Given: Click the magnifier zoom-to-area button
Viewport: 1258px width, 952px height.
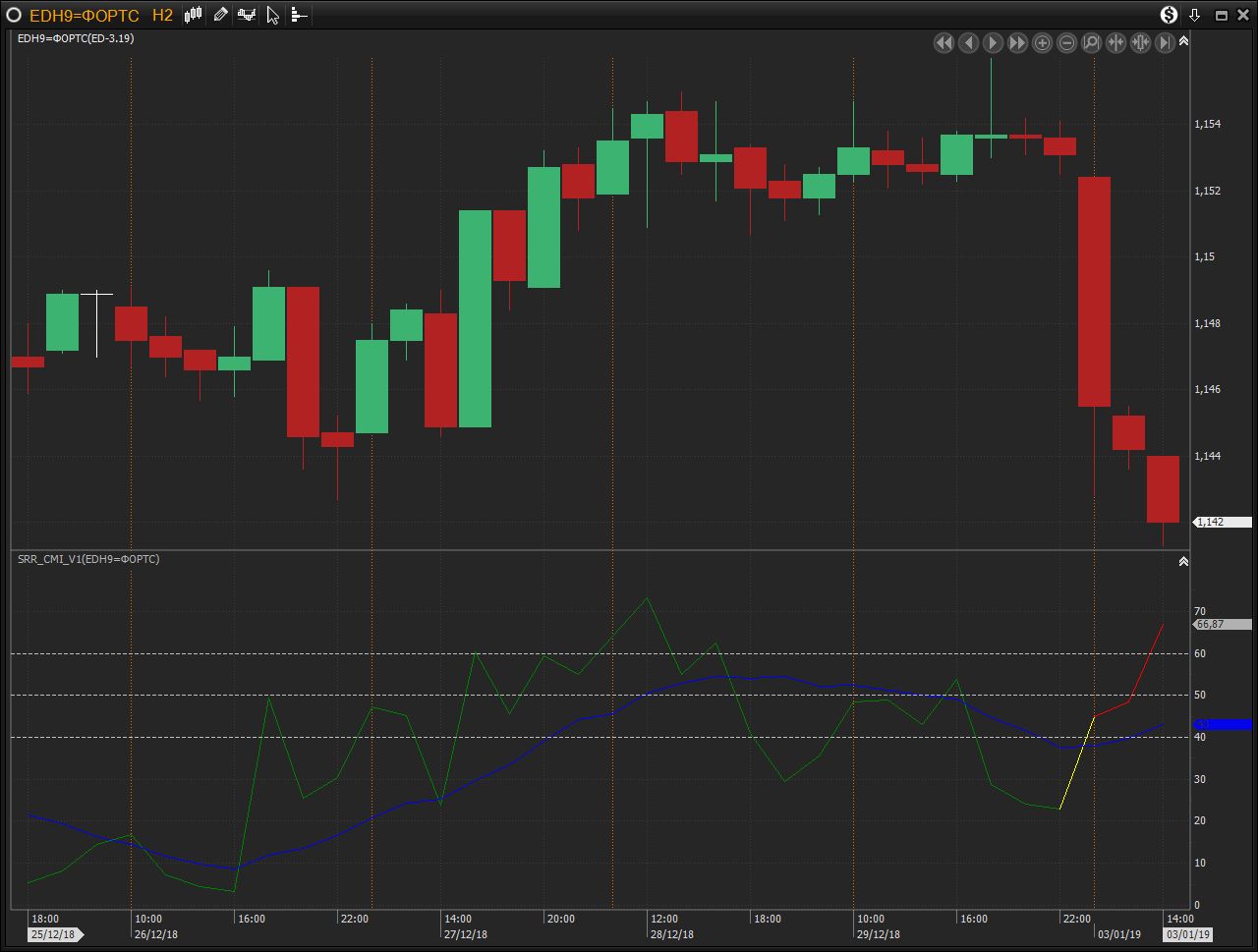Looking at the screenshot, I should point(1091,42).
